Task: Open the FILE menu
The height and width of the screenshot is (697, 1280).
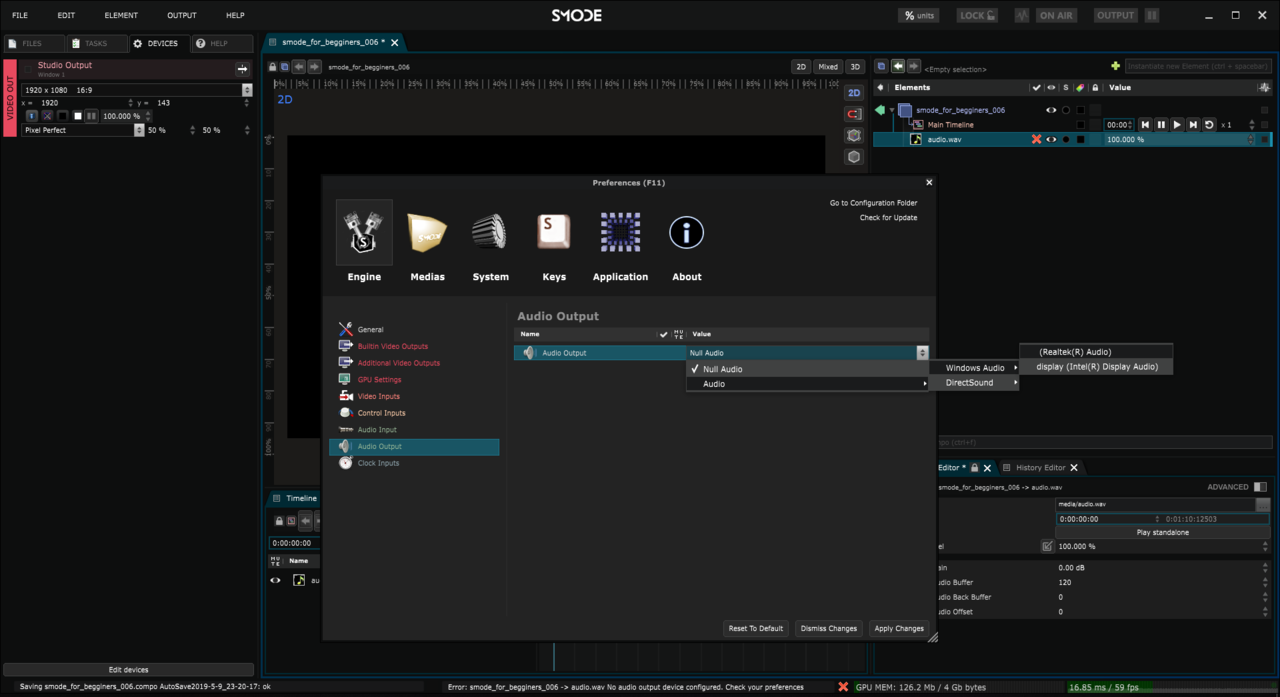Action: (x=20, y=16)
